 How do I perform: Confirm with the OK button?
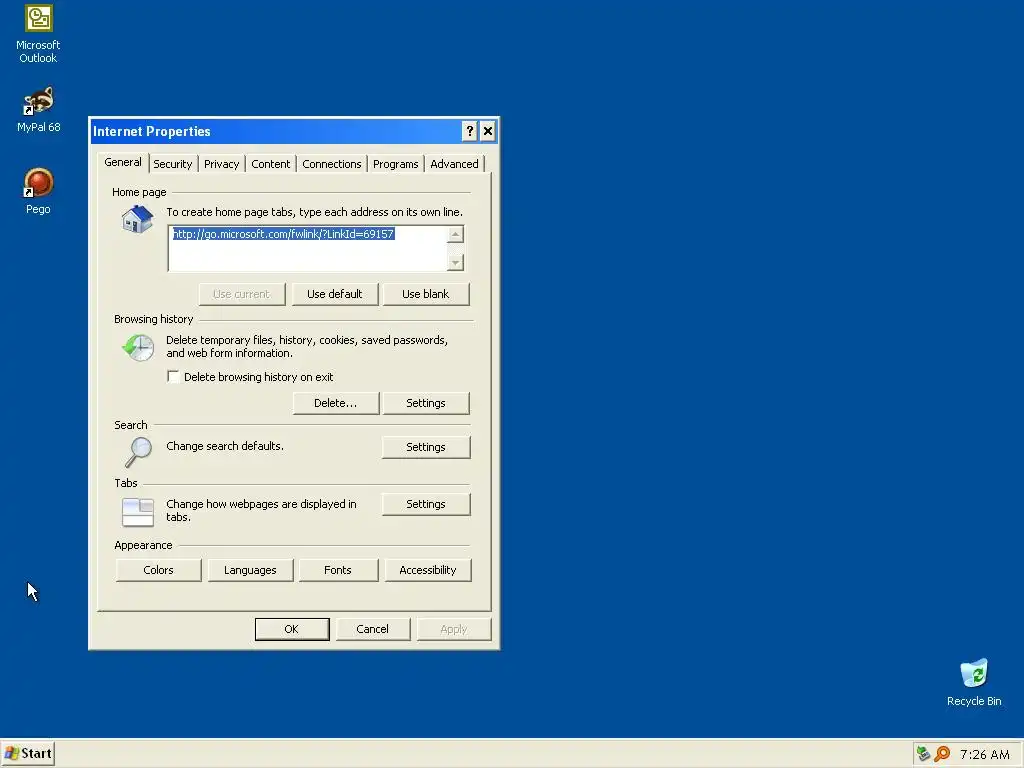[x=292, y=629]
